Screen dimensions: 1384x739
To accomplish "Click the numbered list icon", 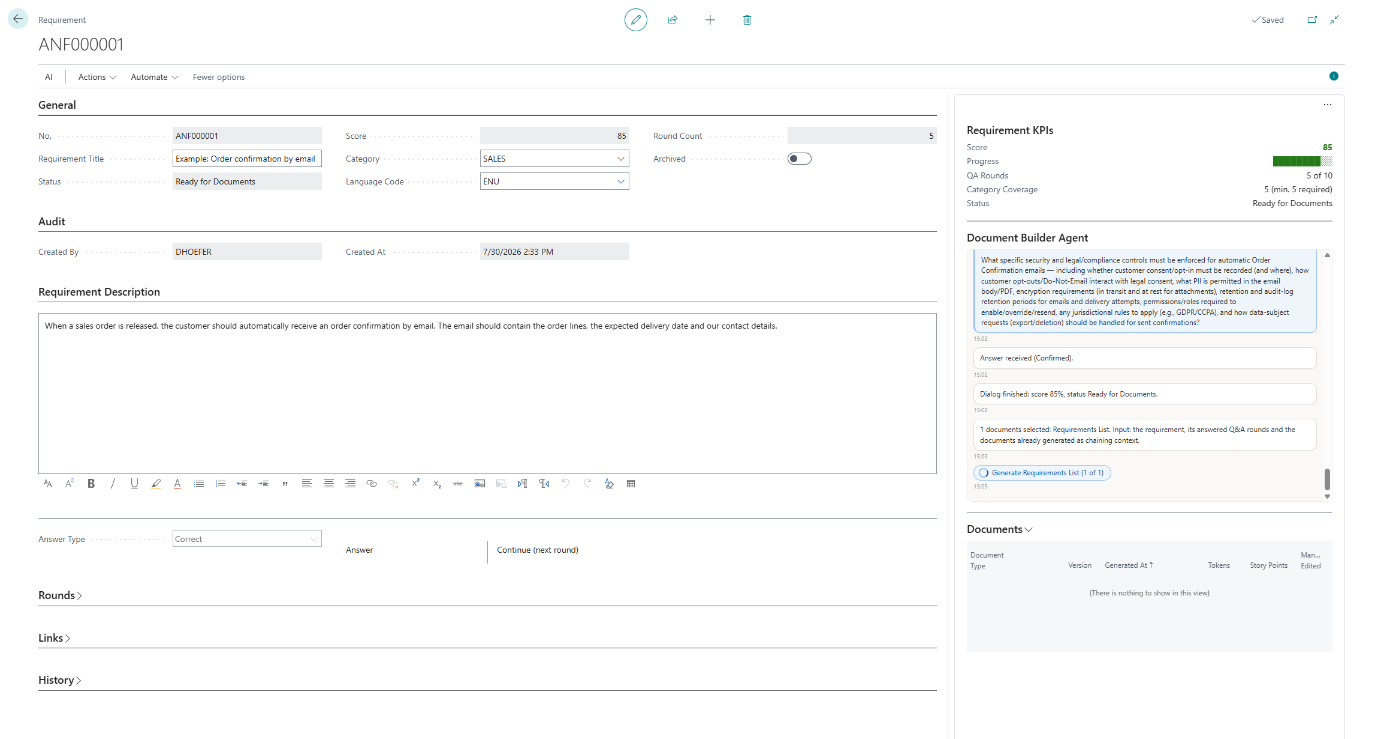I will point(221,484).
